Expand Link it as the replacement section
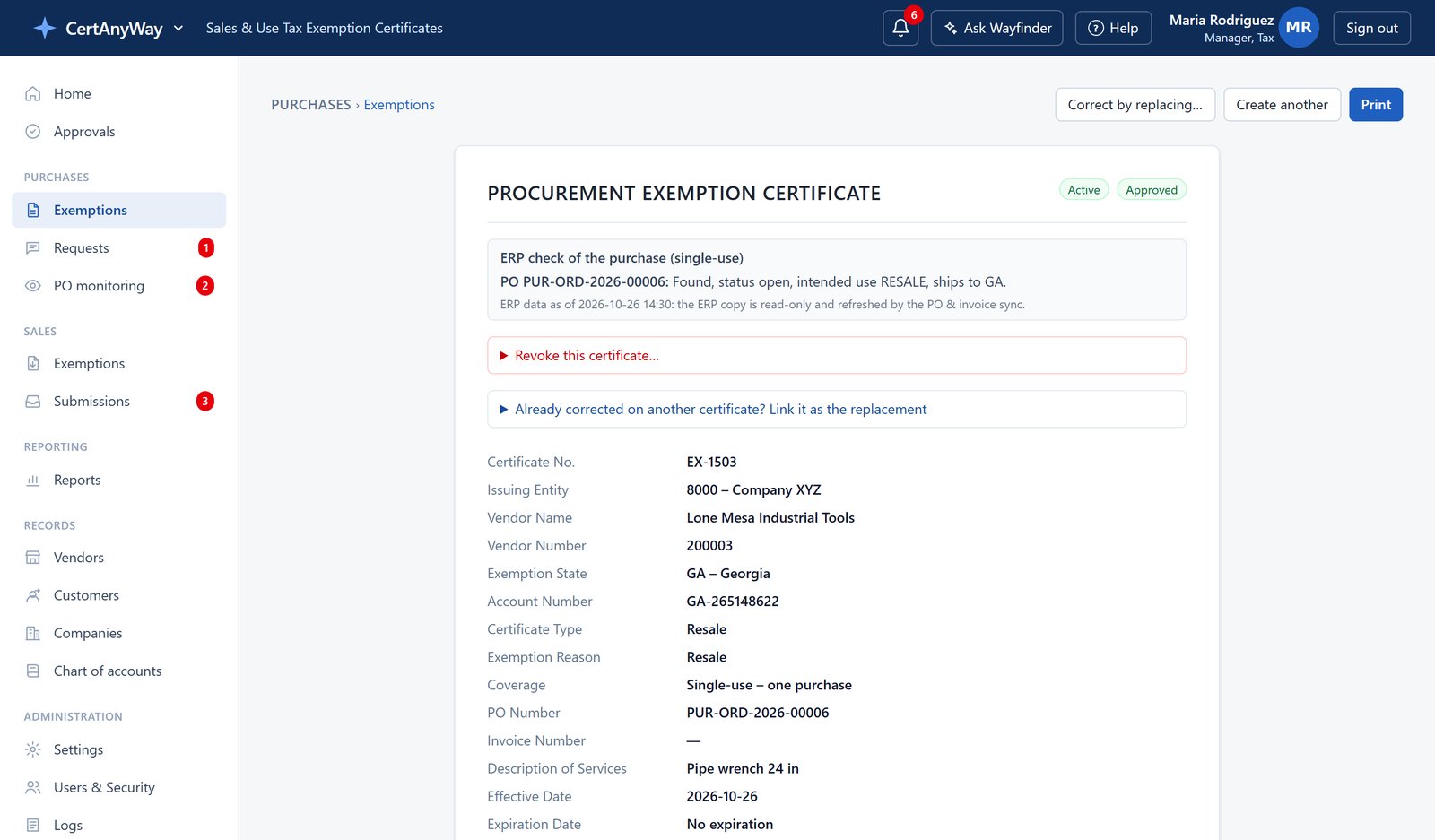Screen dimensions: 1435x840 click(837, 409)
